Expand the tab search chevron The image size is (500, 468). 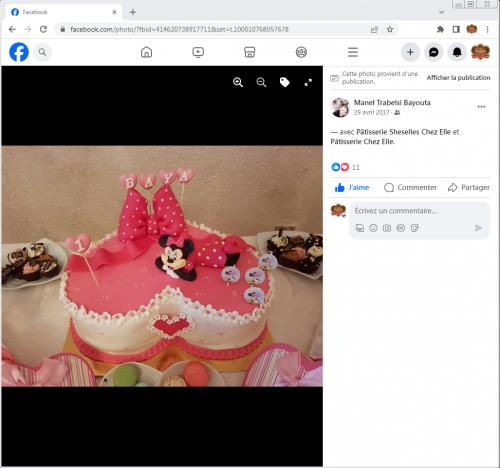(x=441, y=12)
